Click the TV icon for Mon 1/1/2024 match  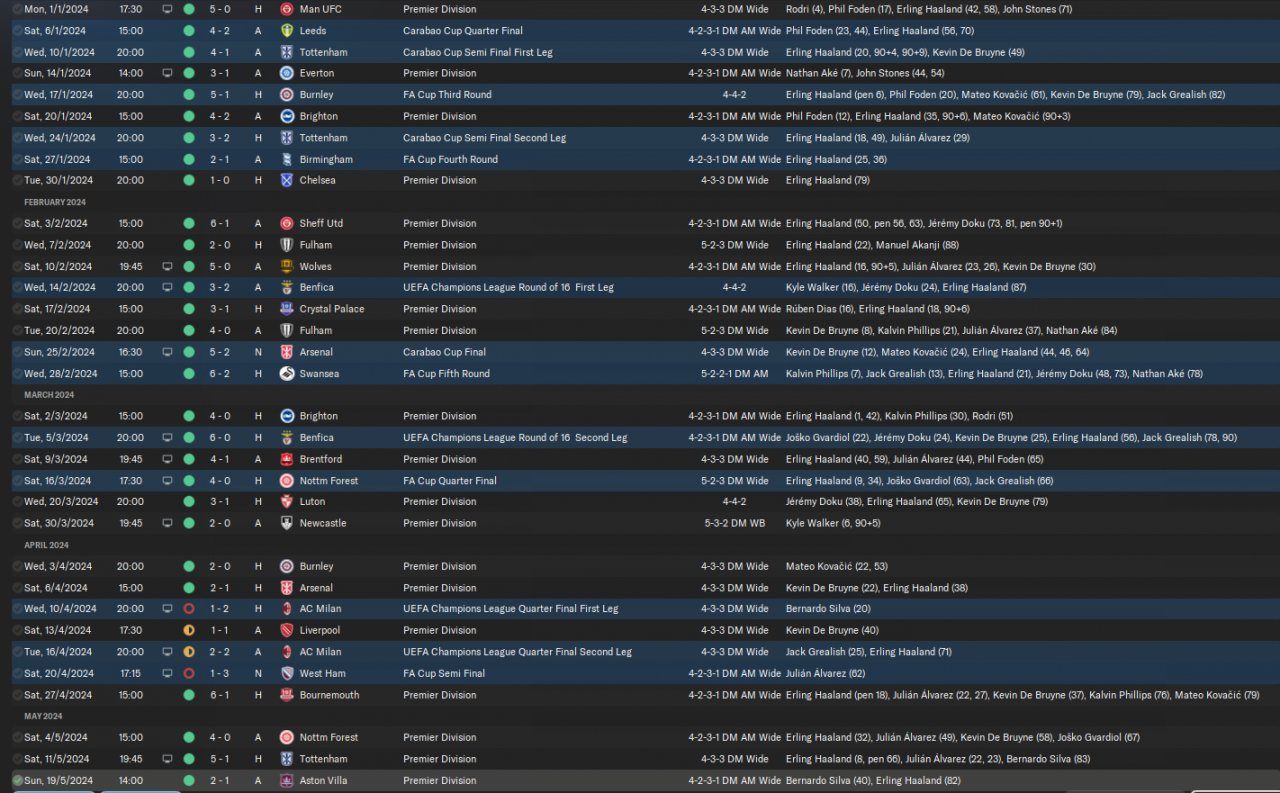pyautogui.click(x=167, y=9)
